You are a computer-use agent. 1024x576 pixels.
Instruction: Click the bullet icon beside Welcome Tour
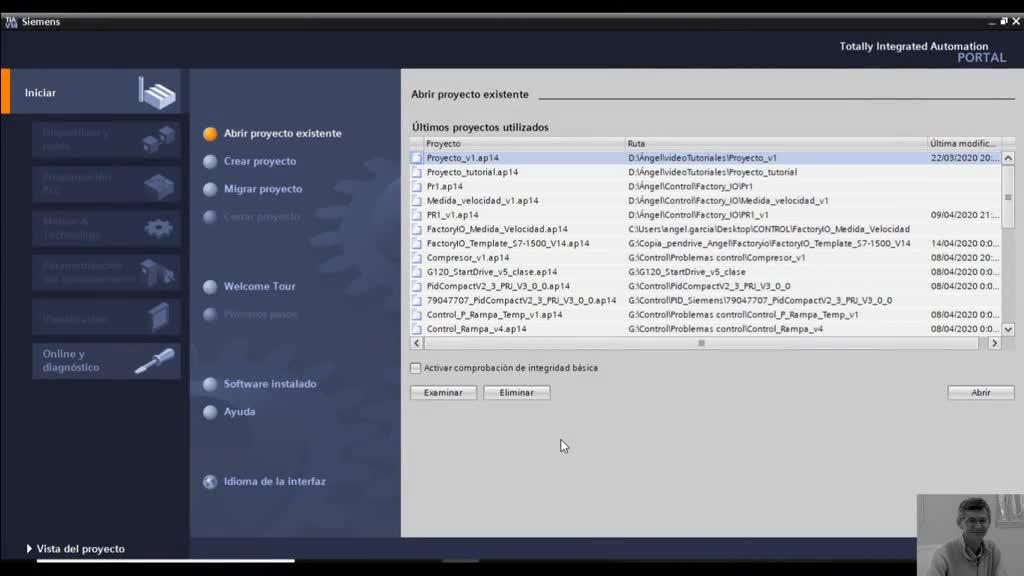point(210,287)
